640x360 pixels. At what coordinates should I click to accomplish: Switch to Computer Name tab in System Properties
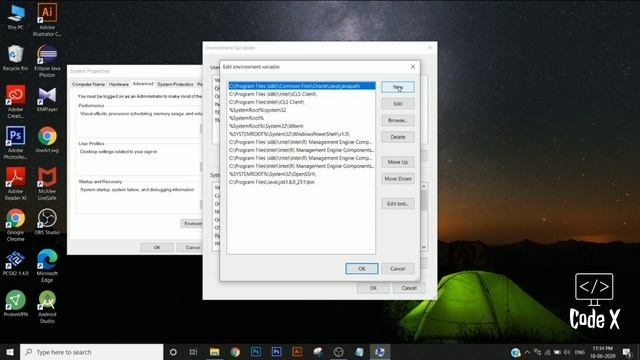point(88,84)
